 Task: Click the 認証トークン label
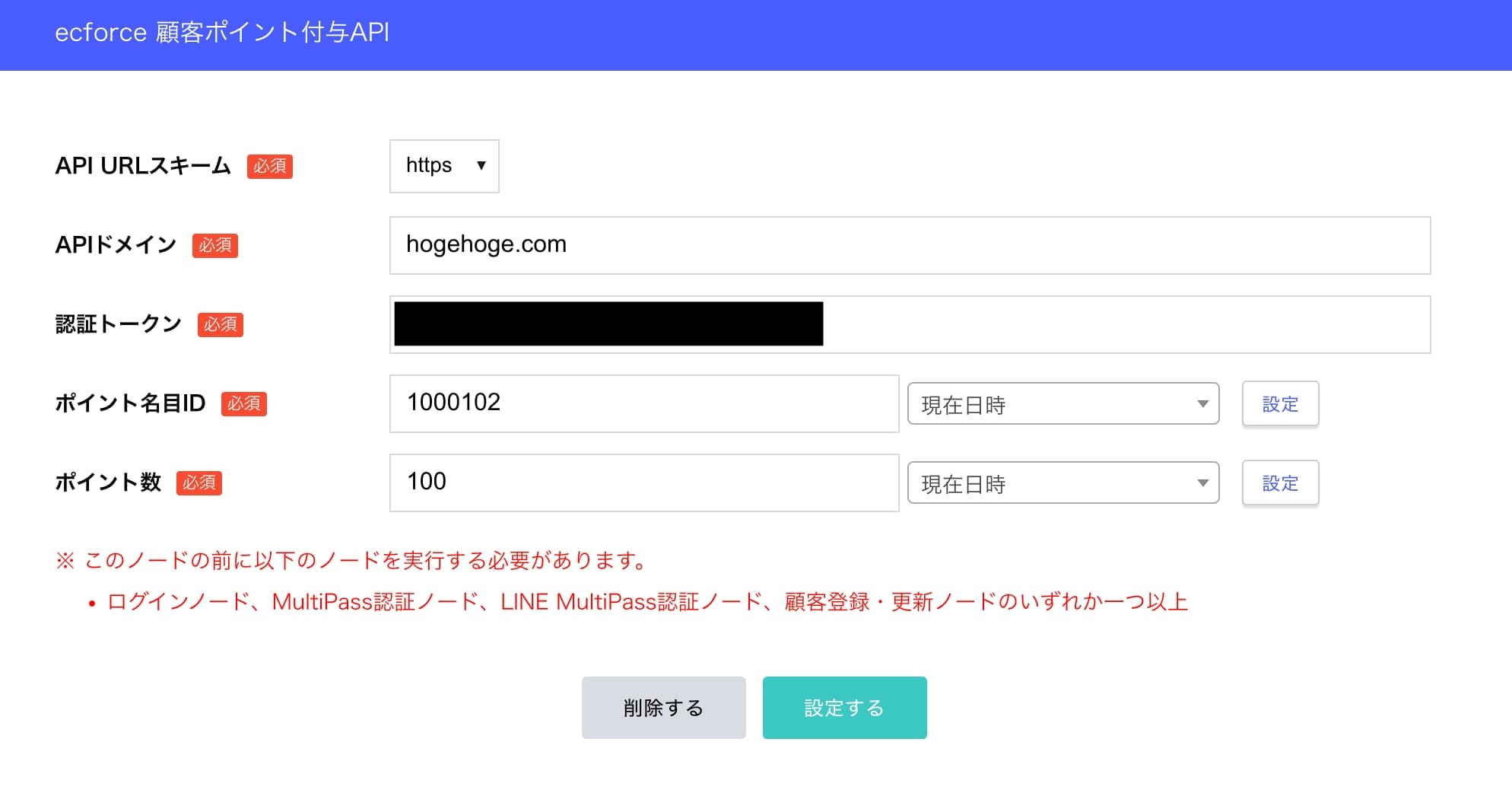point(119,324)
